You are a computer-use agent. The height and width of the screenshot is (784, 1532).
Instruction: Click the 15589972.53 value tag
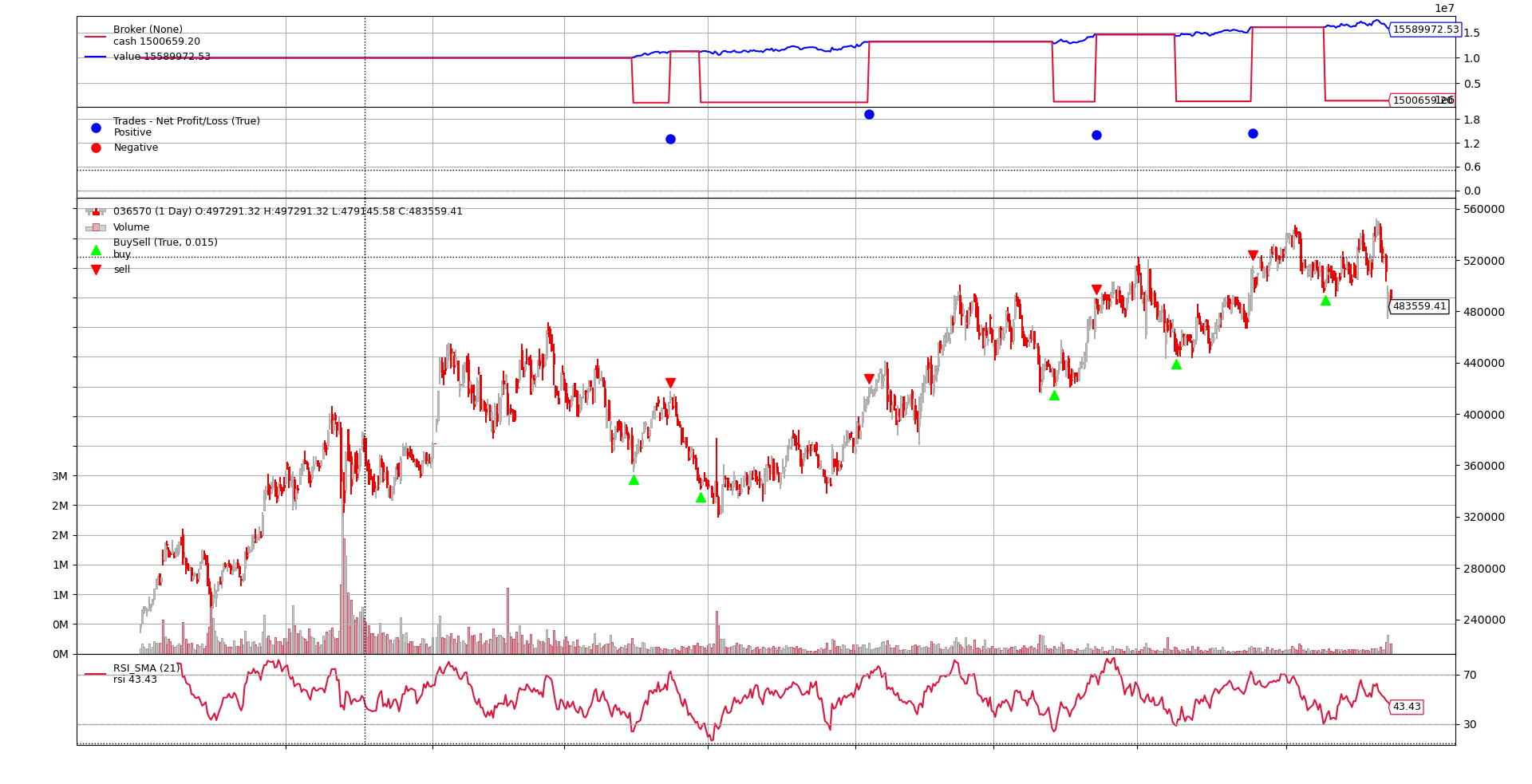pyautogui.click(x=1425, y=30)
